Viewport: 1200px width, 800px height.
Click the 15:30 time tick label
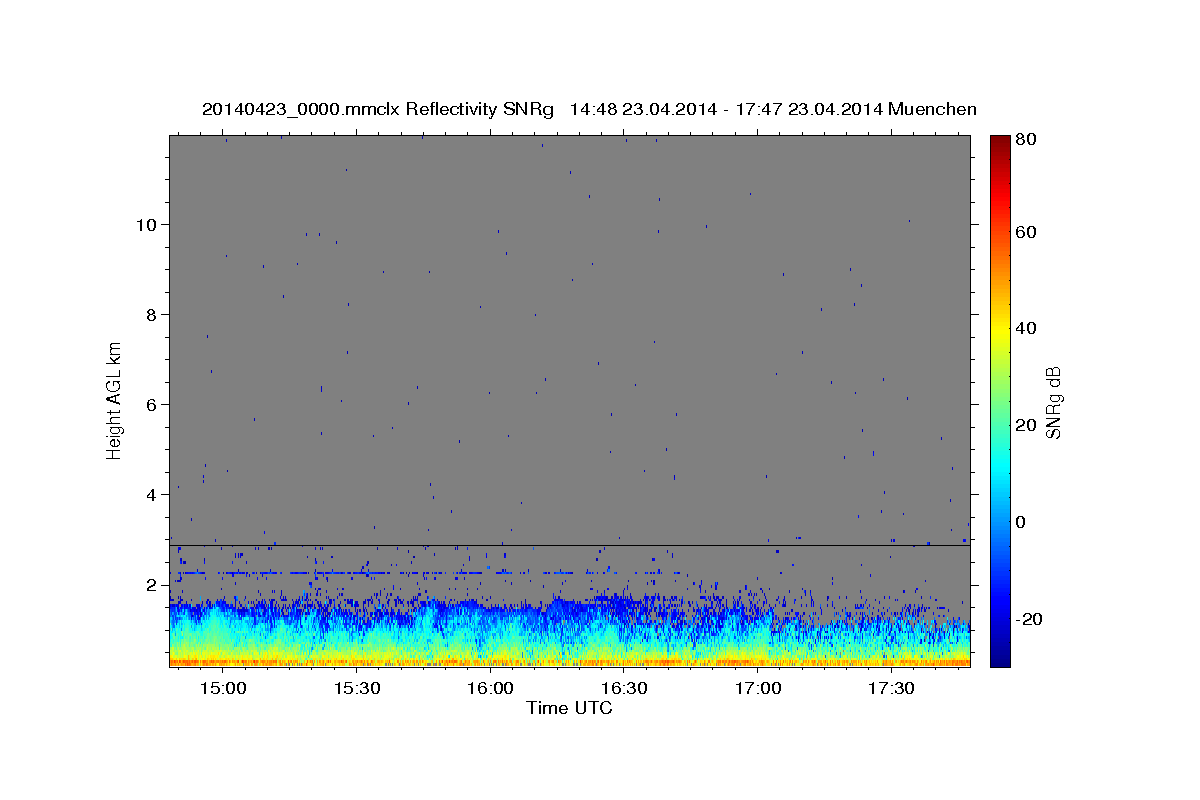point(357,689)
